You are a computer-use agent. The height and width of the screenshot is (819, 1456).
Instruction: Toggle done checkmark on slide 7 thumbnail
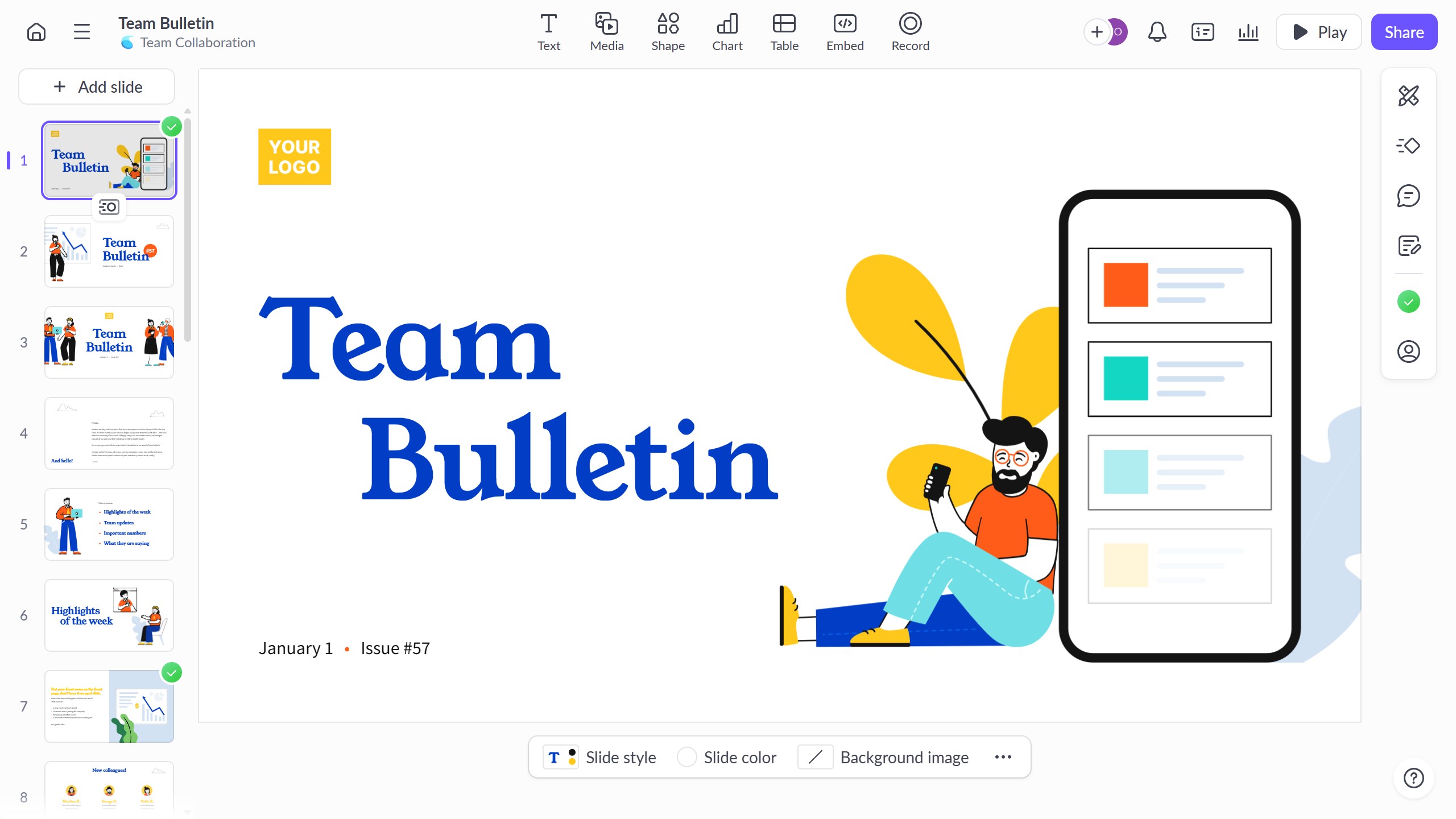(x=172, y=672)
